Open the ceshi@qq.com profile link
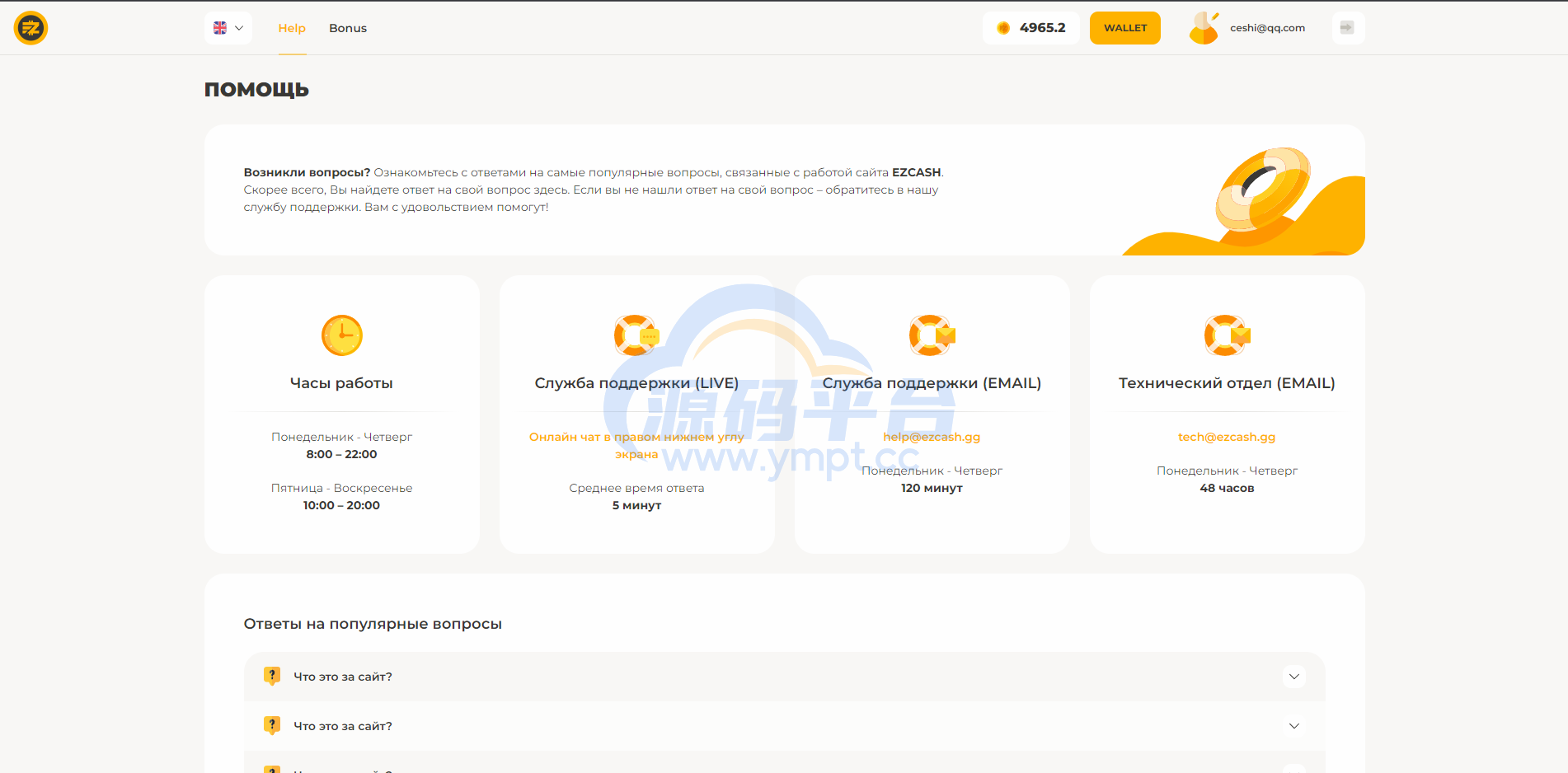The width and height of the screenshot is (1568, 773). coord(1267,28)
